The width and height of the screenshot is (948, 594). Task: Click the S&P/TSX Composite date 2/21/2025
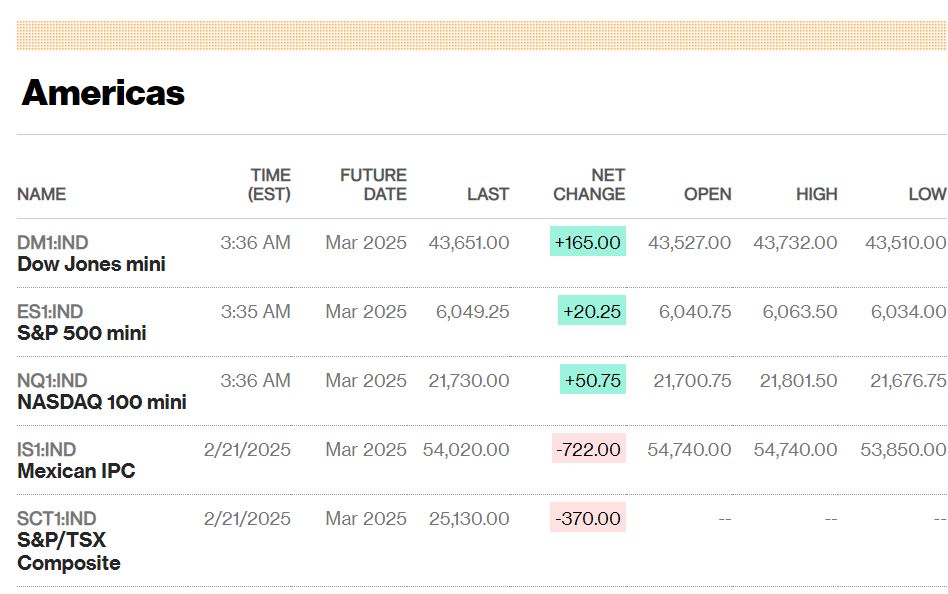247,518
